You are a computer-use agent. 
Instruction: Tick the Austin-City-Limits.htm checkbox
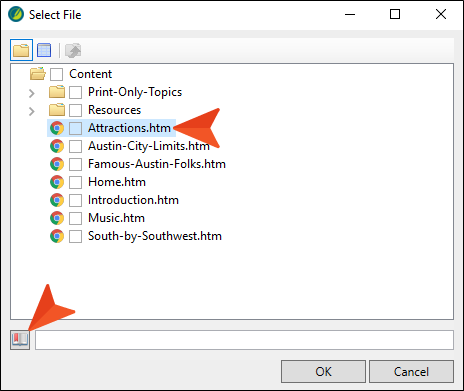pos(76,146)
